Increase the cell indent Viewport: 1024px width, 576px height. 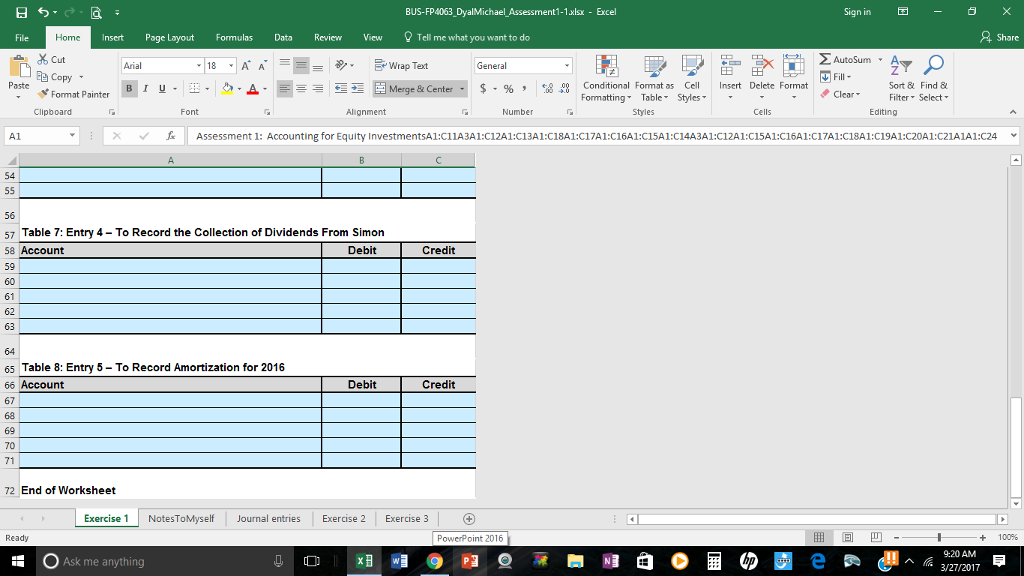358,88
